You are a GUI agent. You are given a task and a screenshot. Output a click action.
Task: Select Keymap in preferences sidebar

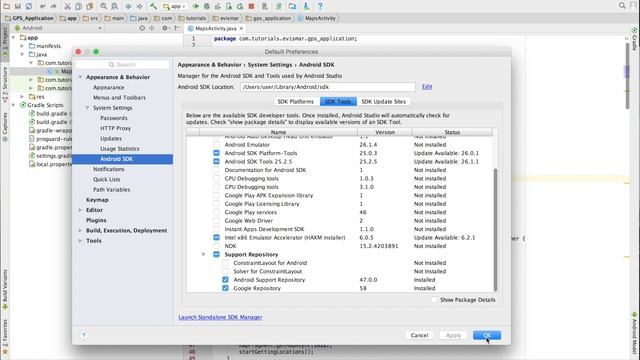[97, 200]
